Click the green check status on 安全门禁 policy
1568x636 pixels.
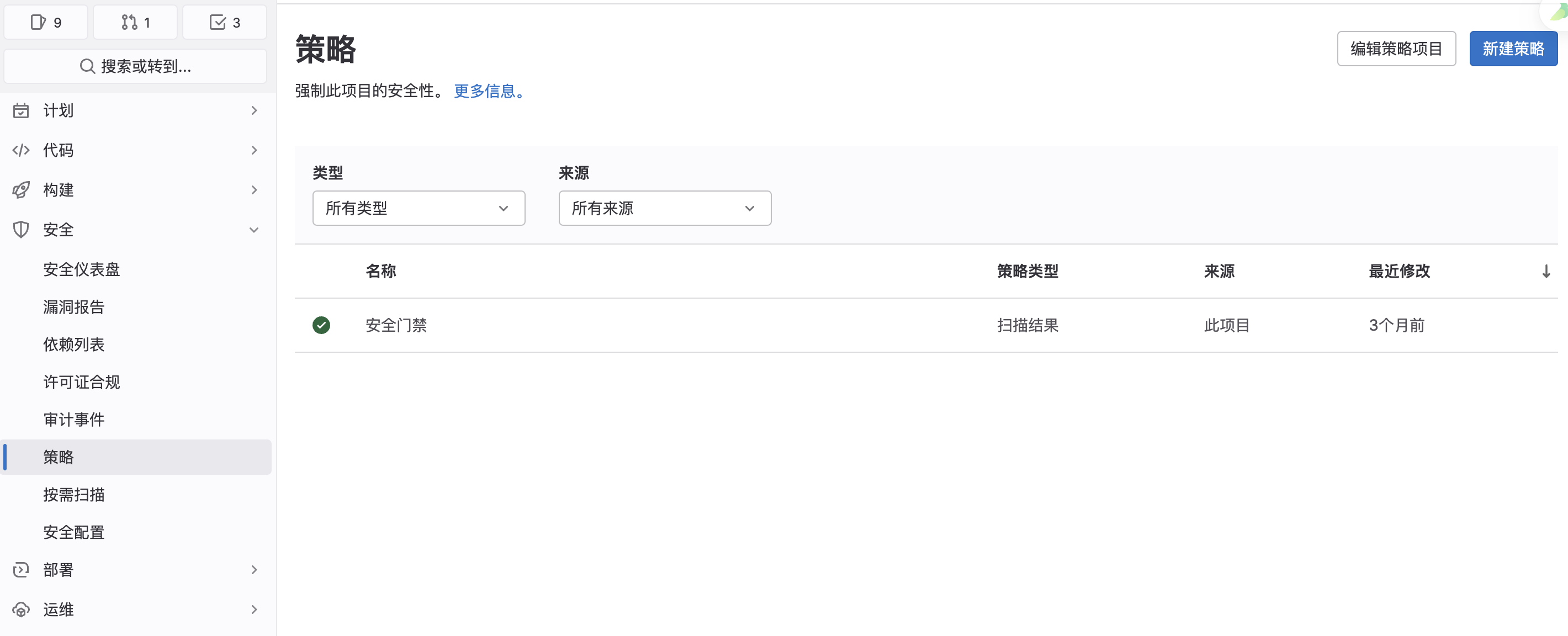pyautogui.click(x=321, y=325)
